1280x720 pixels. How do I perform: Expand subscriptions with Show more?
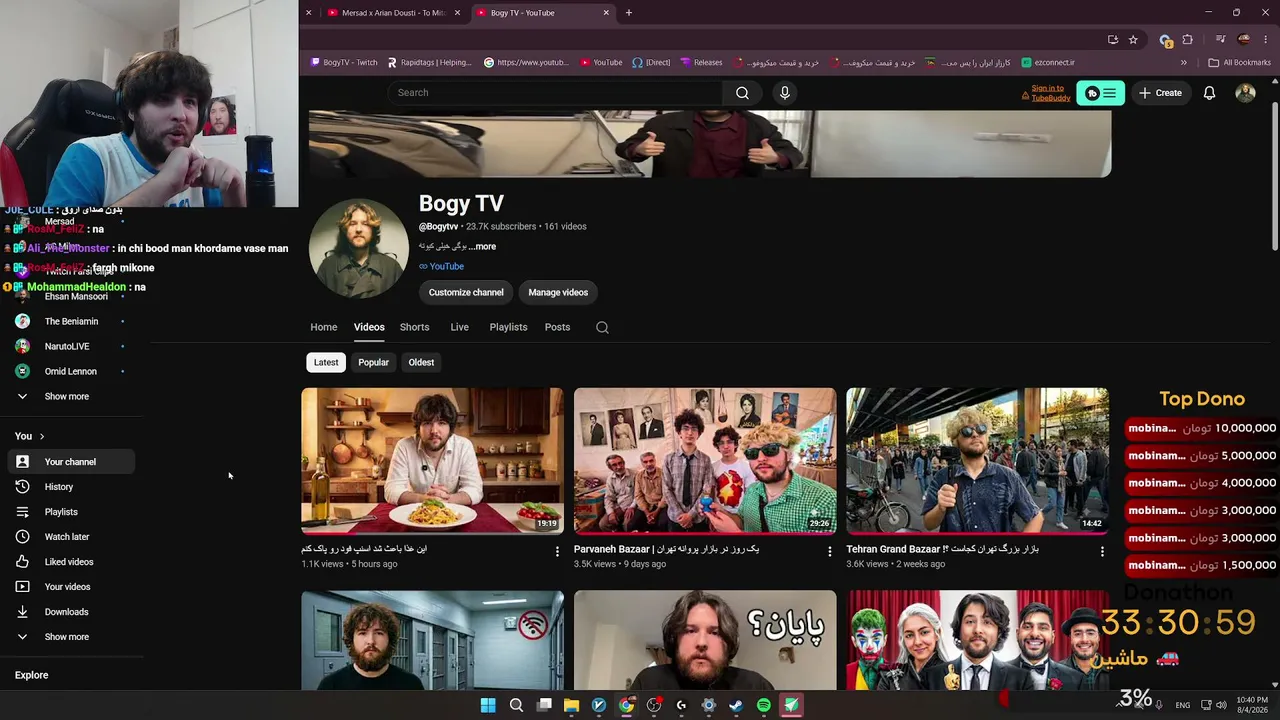point(71,397)
